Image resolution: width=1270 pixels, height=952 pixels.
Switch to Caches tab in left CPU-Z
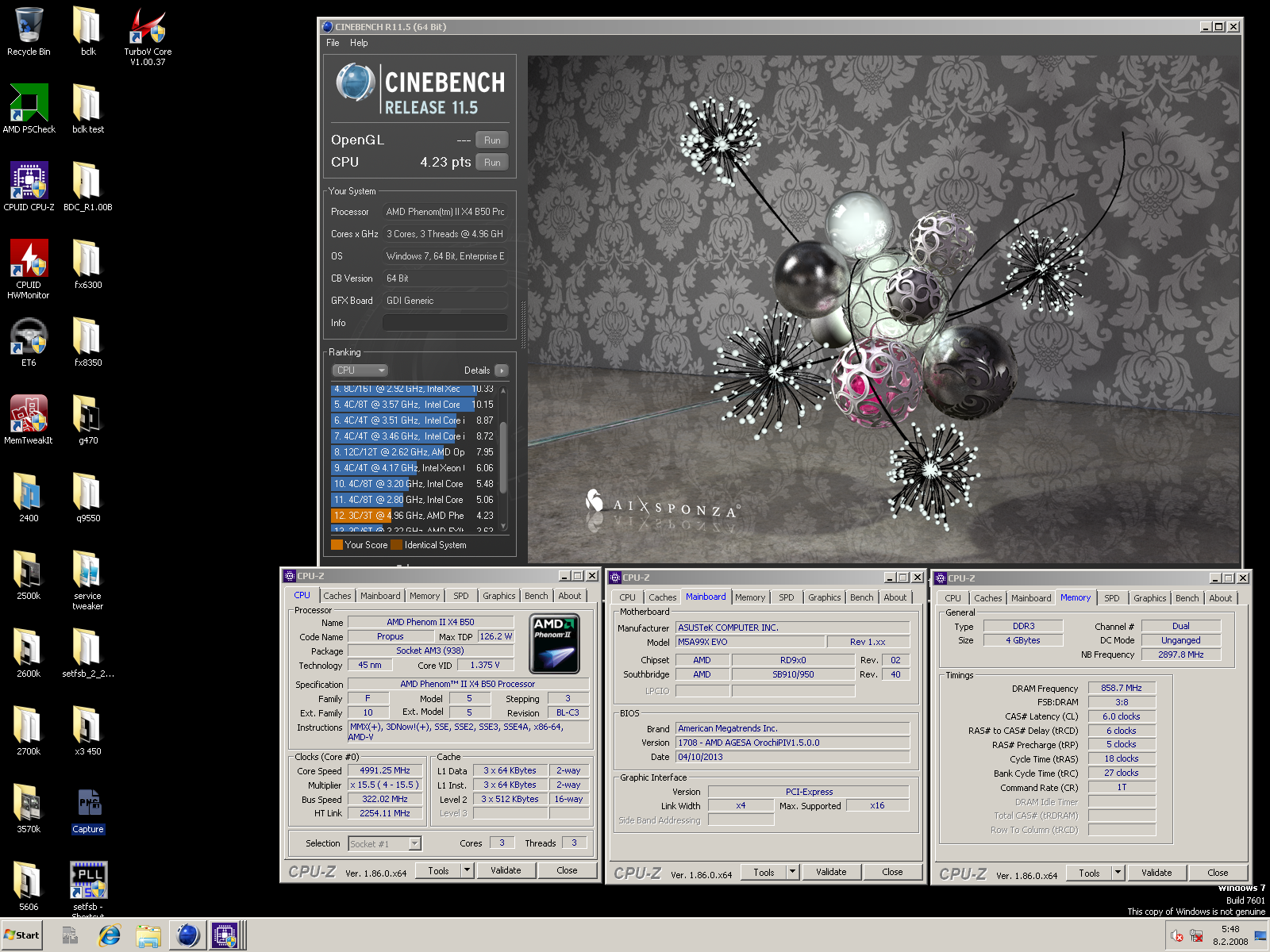click(x=337, y=596)
